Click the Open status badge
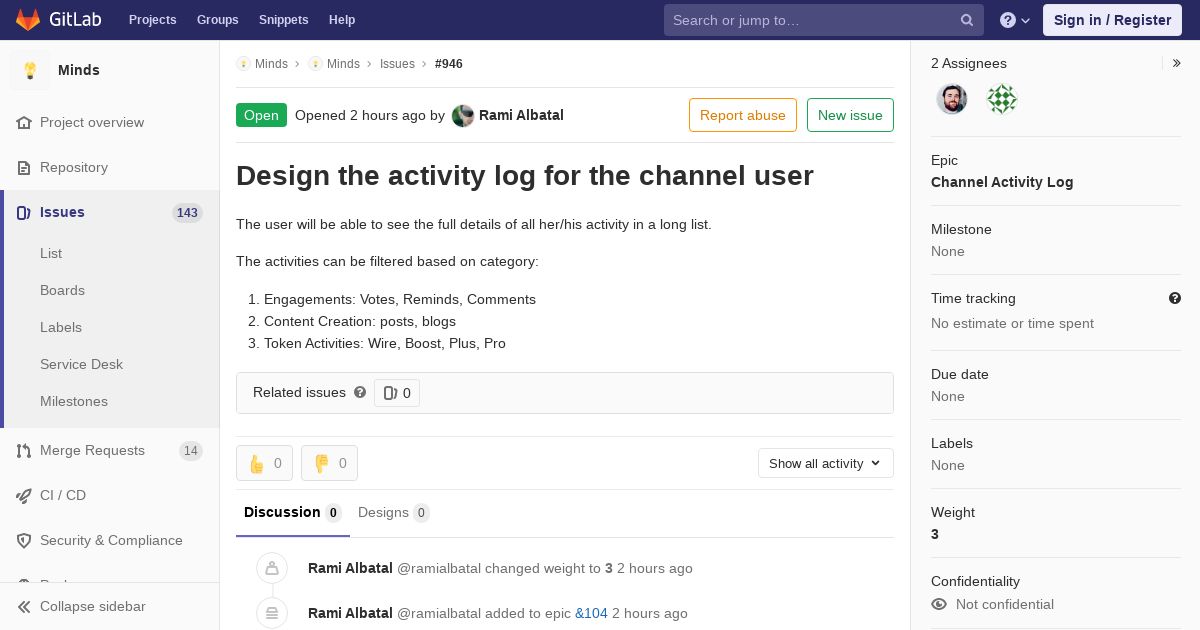 [261, 115]
